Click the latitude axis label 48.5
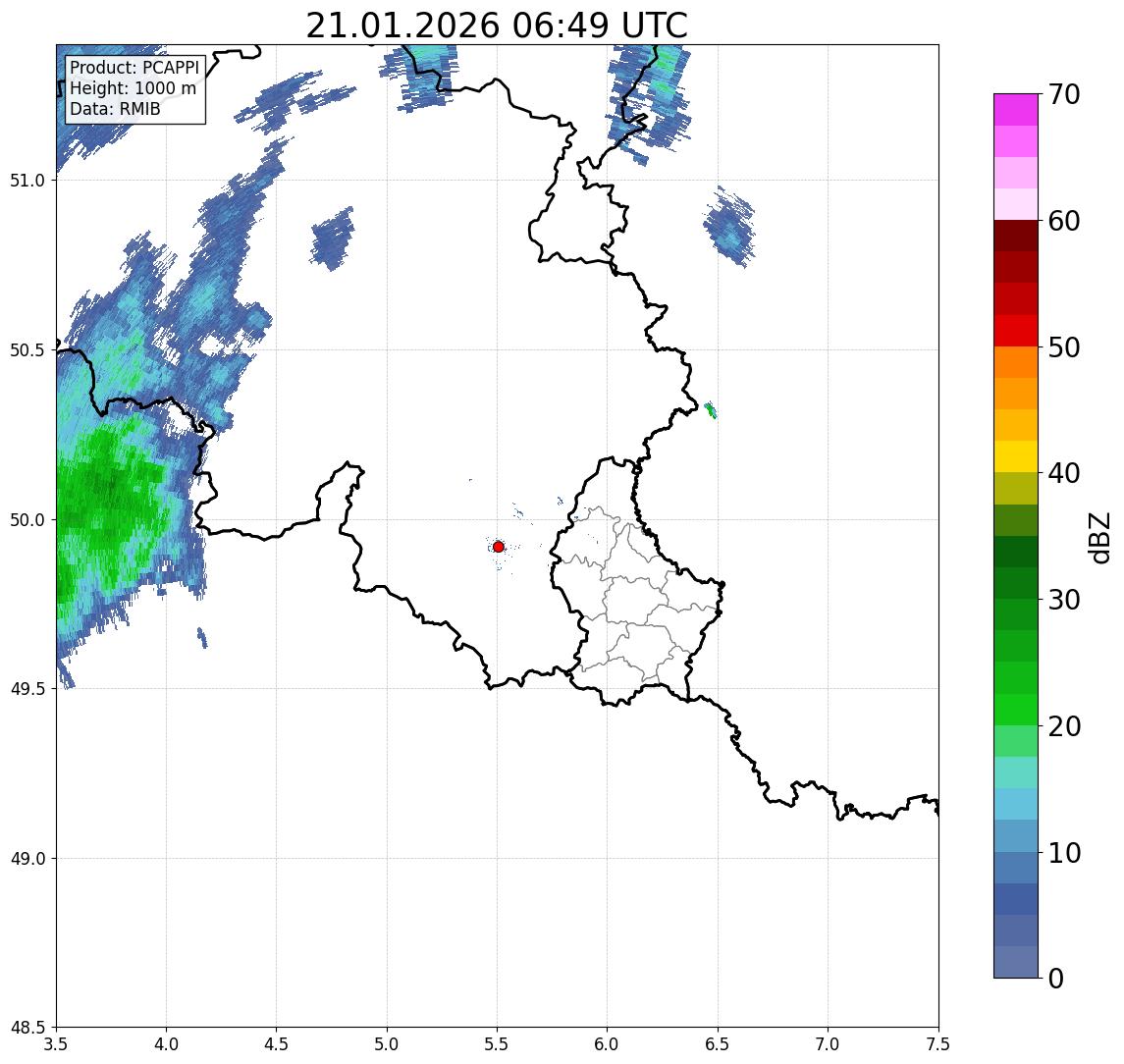 tap(27, 1028)
